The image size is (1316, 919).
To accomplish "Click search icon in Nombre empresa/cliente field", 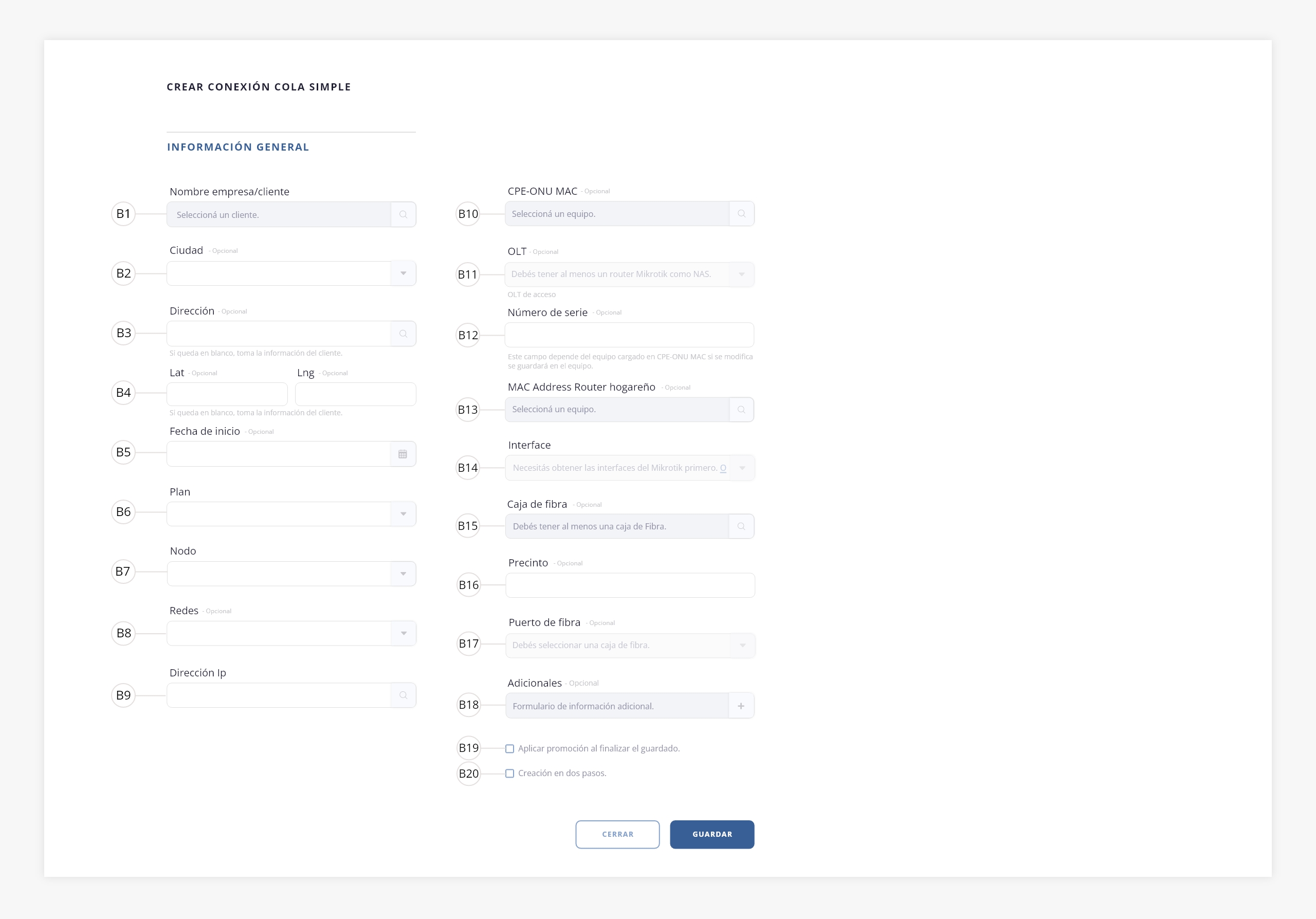I will point(403,214).
